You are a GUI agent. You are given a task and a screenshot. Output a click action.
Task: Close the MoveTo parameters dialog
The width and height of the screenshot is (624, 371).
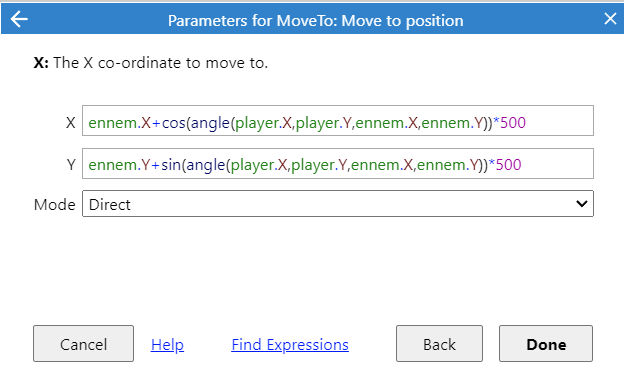coord(610,19)
